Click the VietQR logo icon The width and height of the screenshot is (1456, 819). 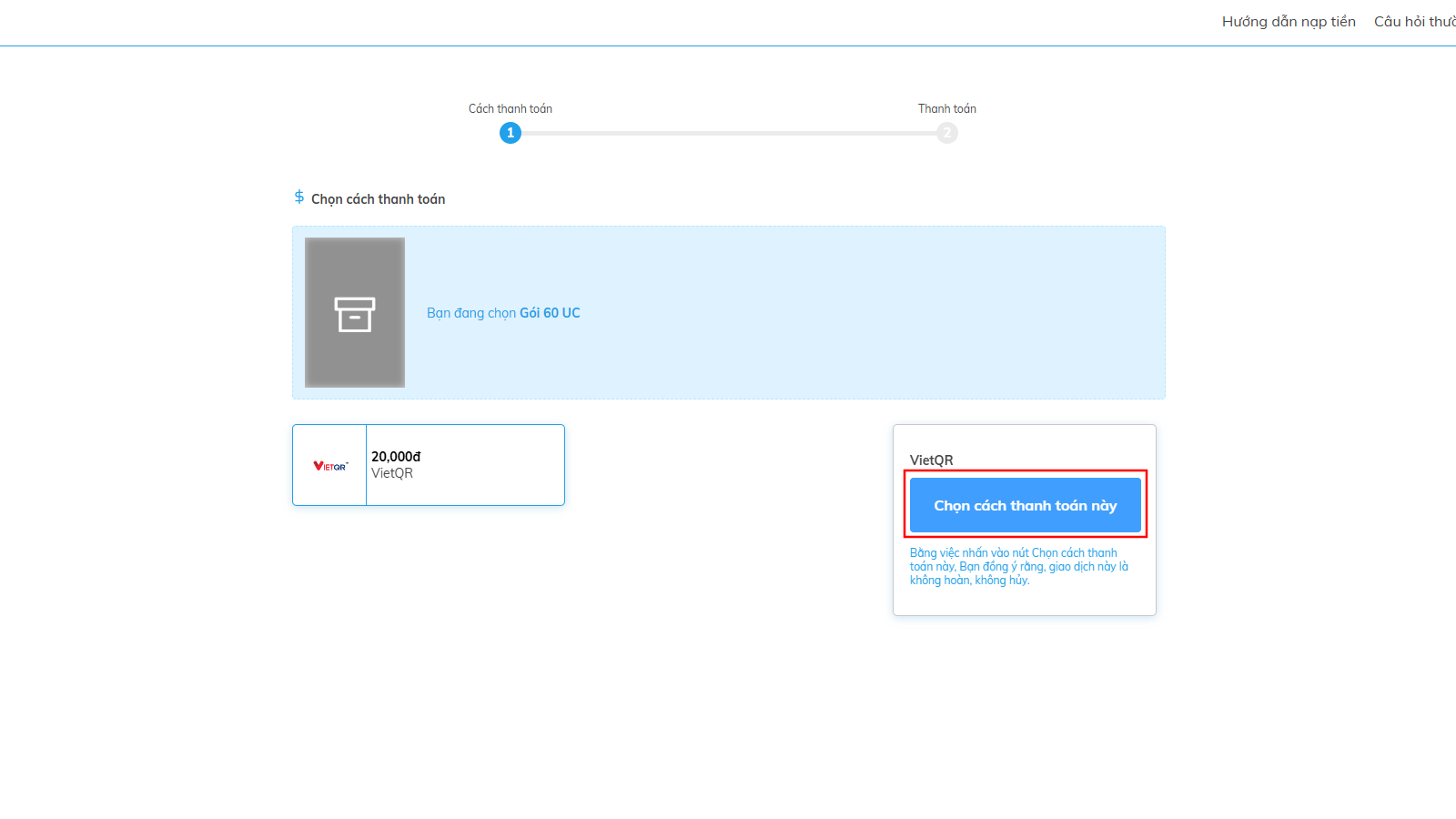click(x=330, y=466)
